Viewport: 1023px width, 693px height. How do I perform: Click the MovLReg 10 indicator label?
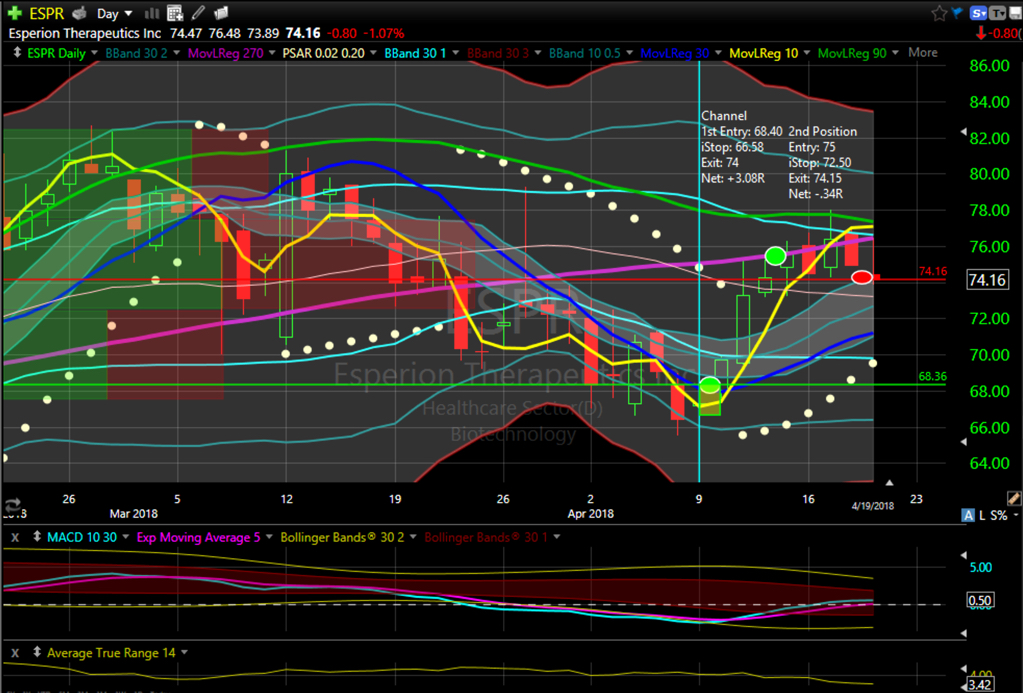[763, 54]
